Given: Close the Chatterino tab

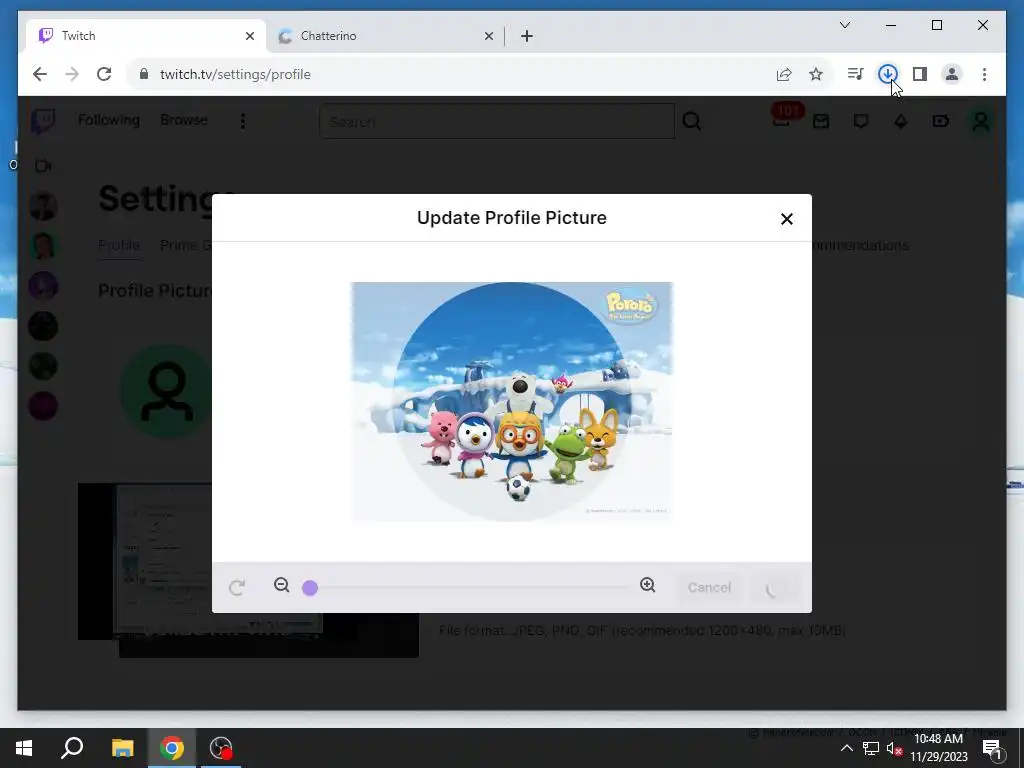Looking at the screenshot, I should click(x=488, y=36).
